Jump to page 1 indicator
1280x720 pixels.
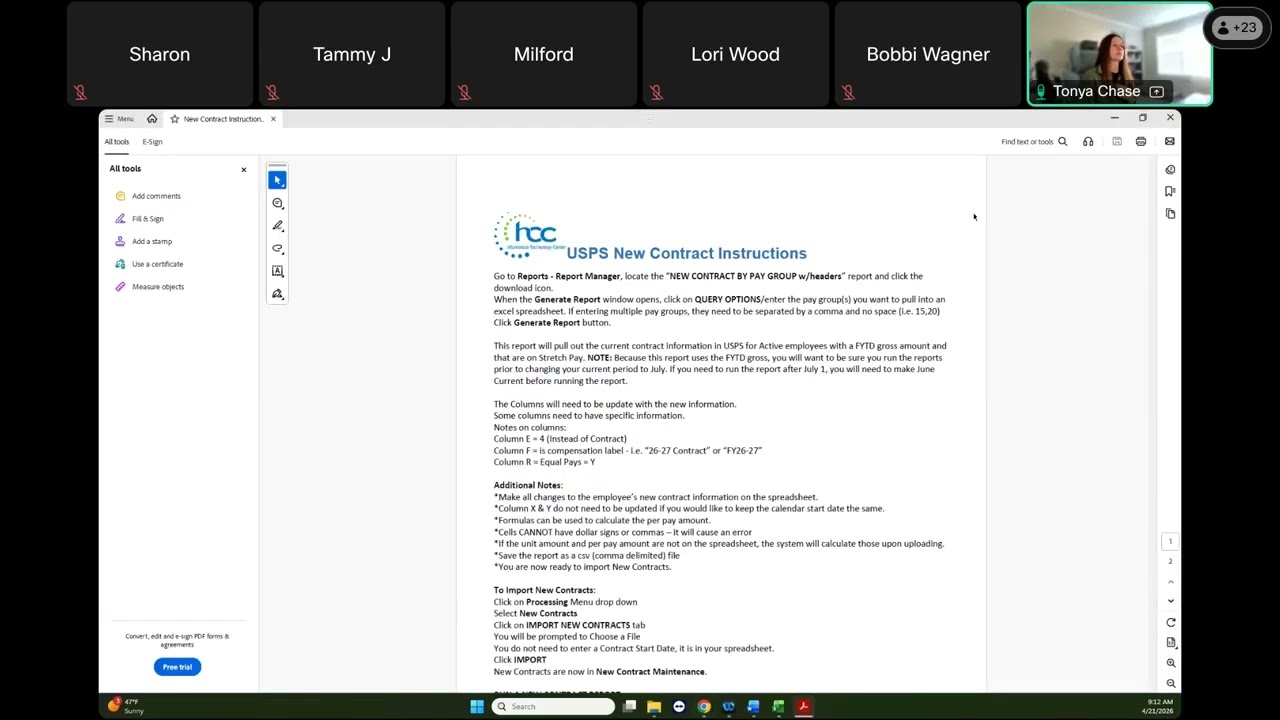(1171, 542)
